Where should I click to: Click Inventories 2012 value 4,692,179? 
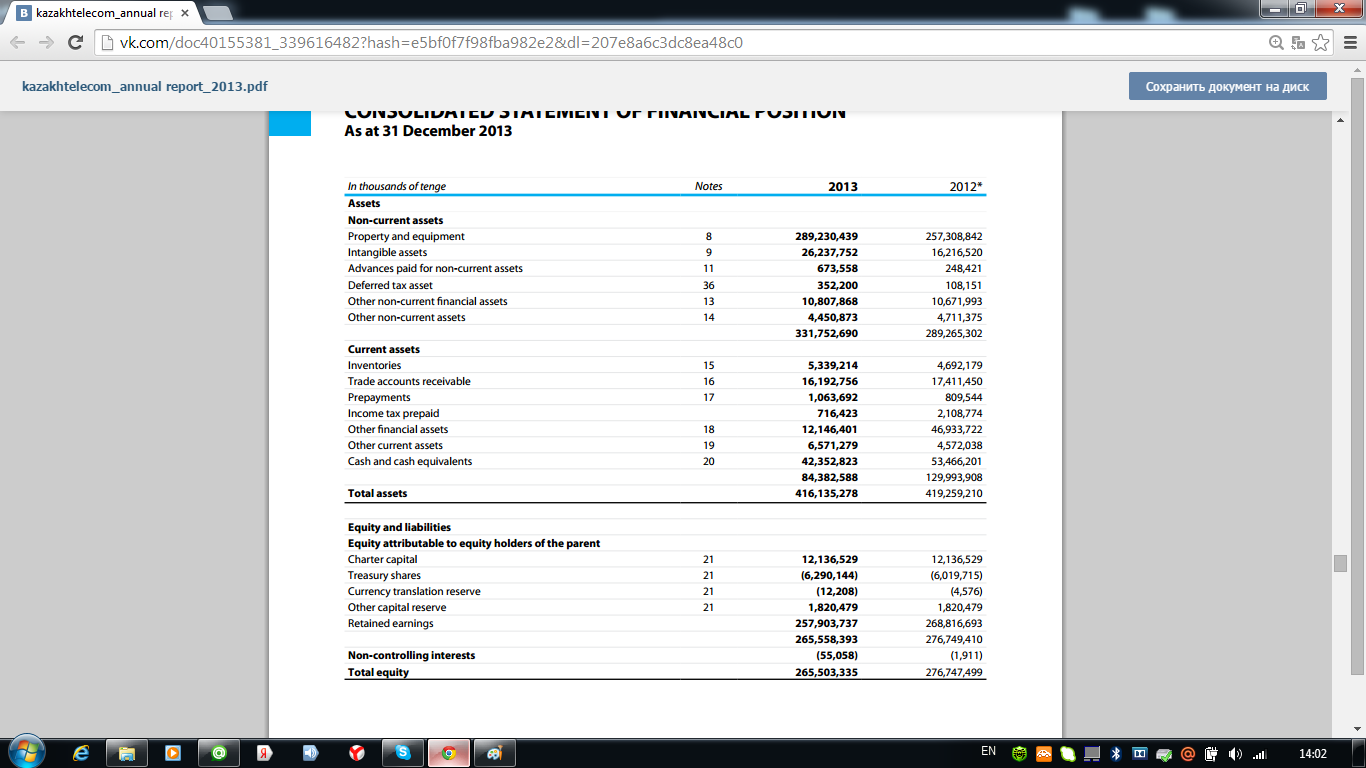(x=959, y=365)
